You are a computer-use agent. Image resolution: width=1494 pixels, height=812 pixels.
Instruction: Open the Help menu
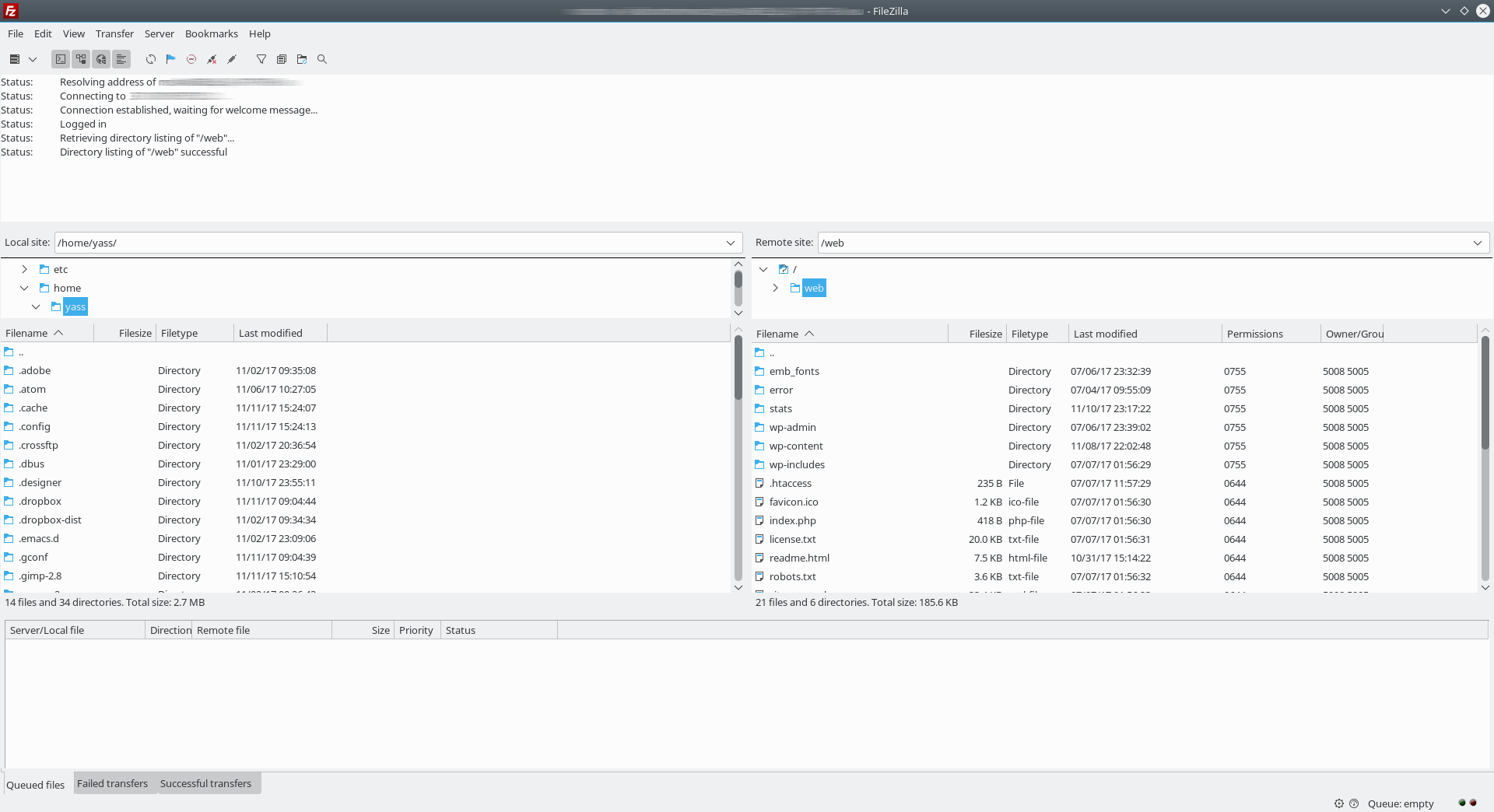click(x=260, y=33)
